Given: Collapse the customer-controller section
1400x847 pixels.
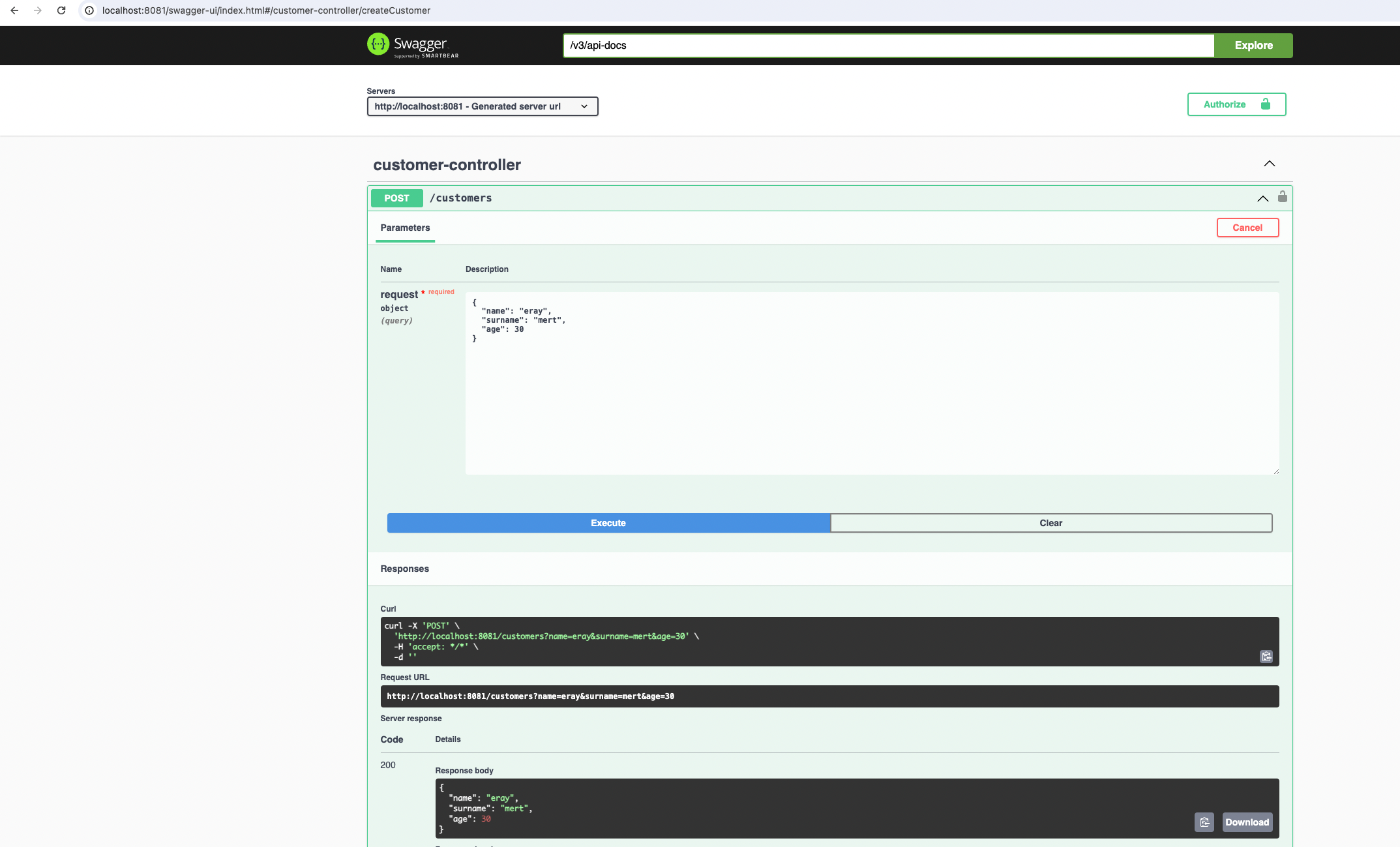Looking at the screenshot, I should 1269,164.
